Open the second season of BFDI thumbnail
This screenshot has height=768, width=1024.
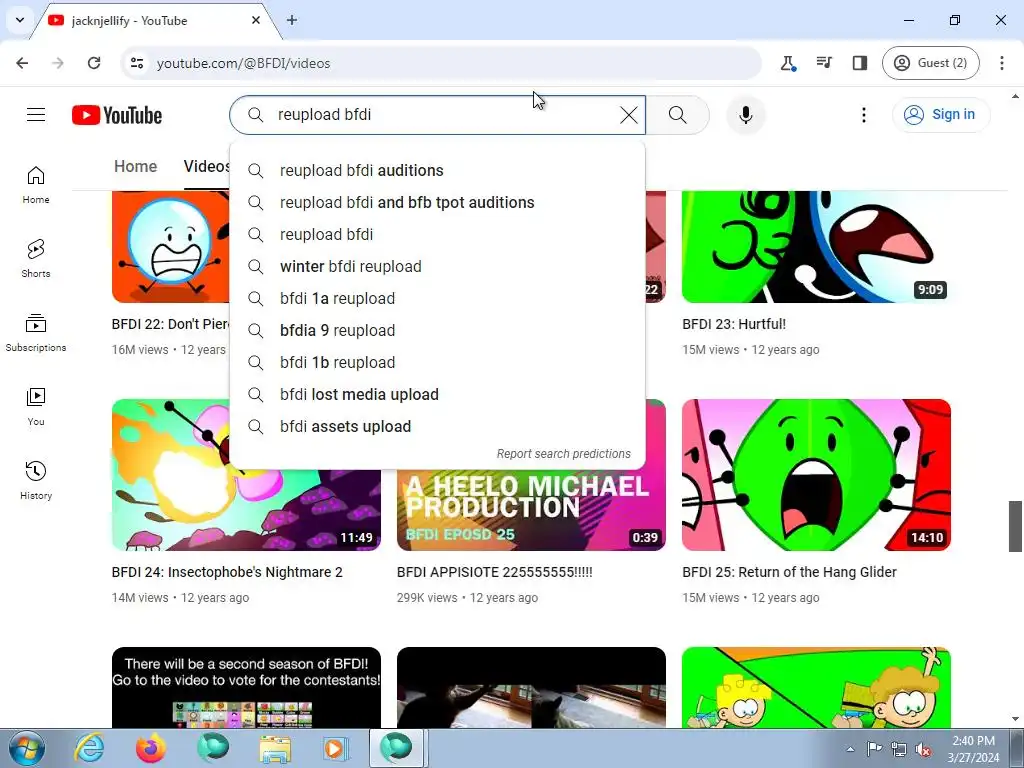pos(246,687)
